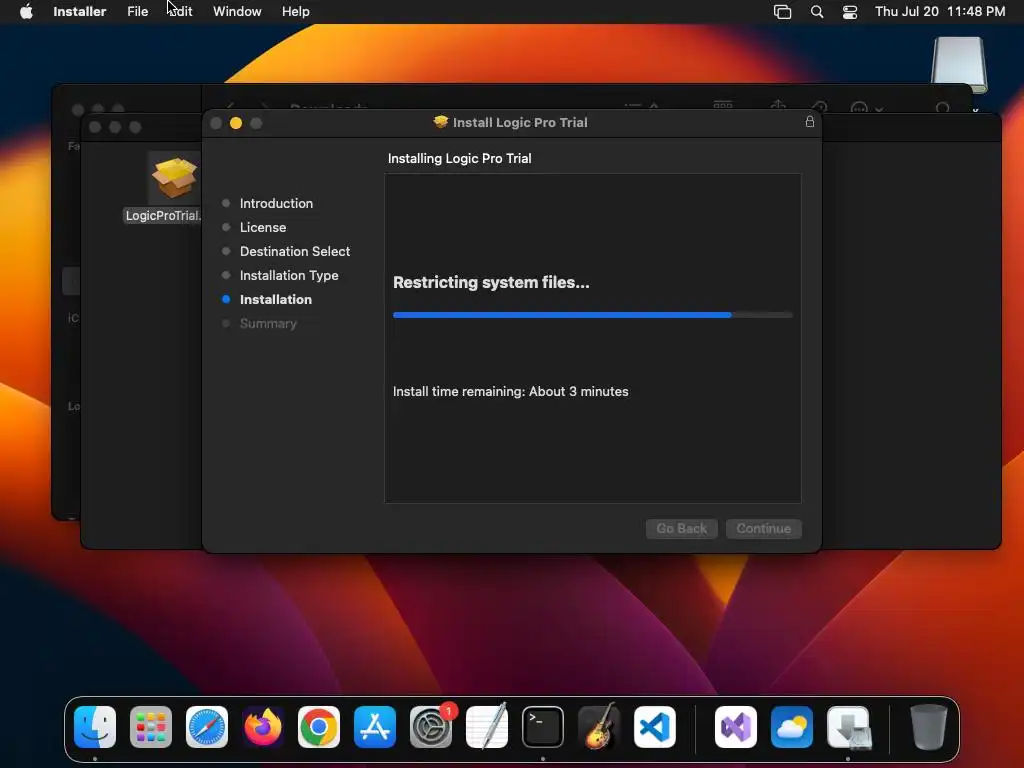Open the Installer menu
The height and width of the screenshot is (768, 1024).
pyautogui.click(x=80, y=11)
